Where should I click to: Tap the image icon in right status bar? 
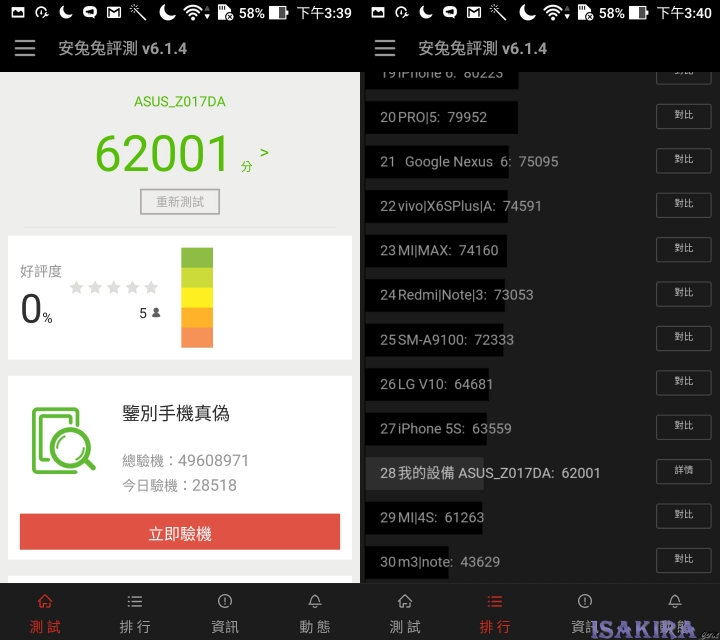(378, 12)
